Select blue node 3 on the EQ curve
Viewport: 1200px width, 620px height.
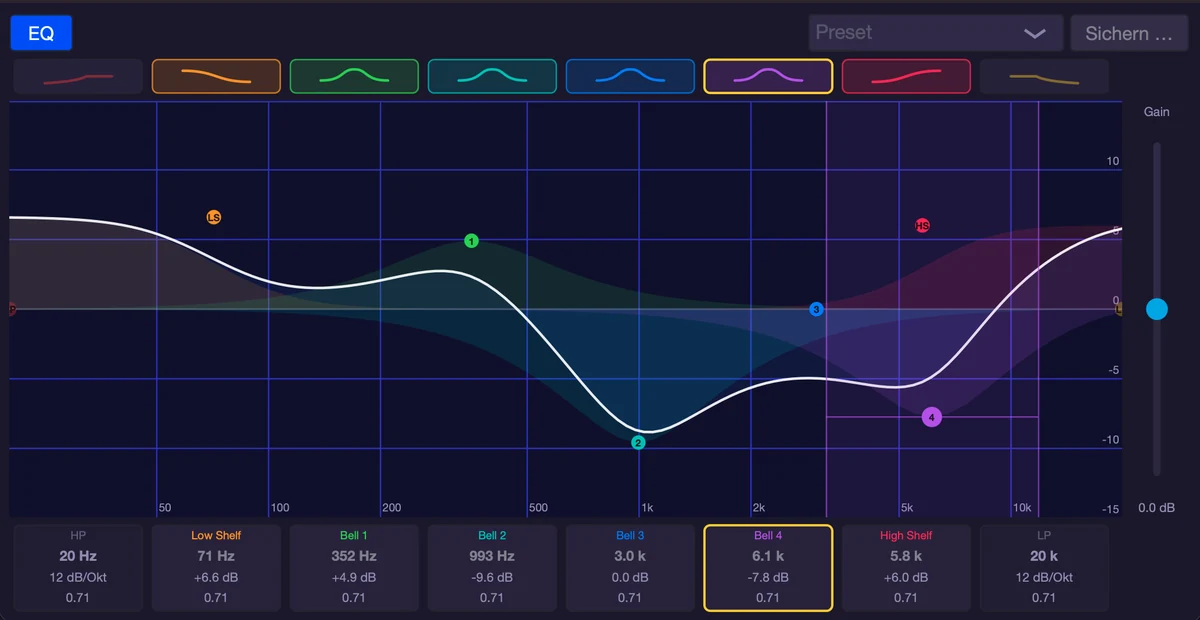[816, 309]
